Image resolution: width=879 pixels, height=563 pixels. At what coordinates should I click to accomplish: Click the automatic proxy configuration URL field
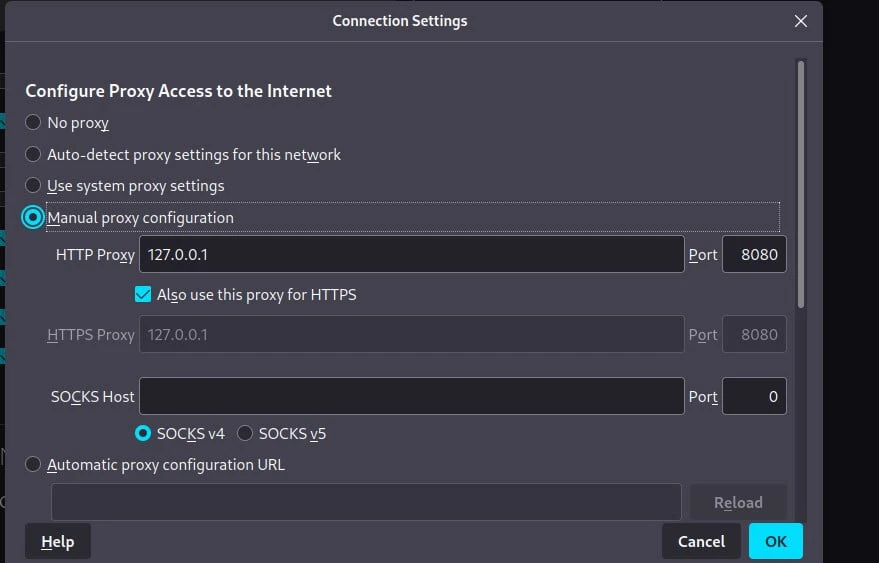366,502
